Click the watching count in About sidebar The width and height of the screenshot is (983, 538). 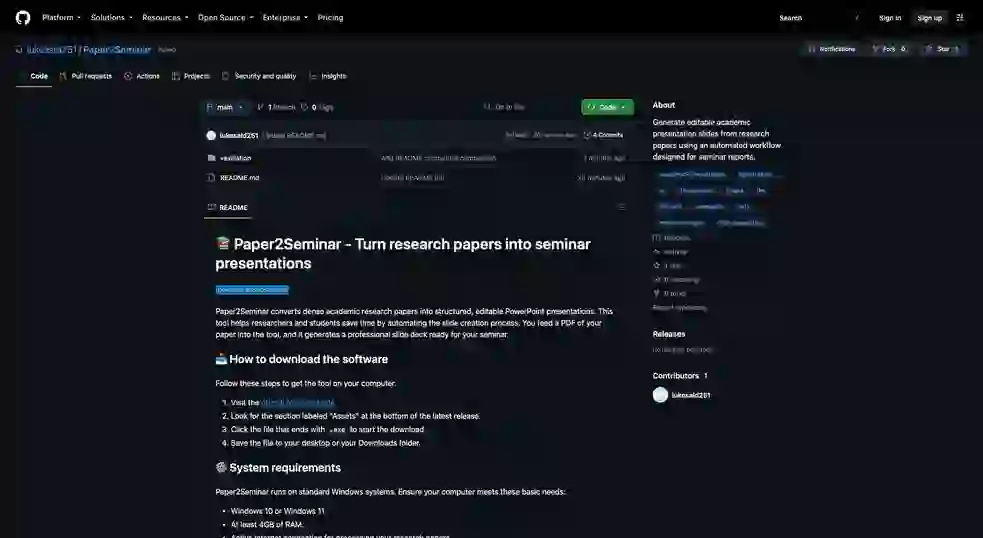coord(676,280)
